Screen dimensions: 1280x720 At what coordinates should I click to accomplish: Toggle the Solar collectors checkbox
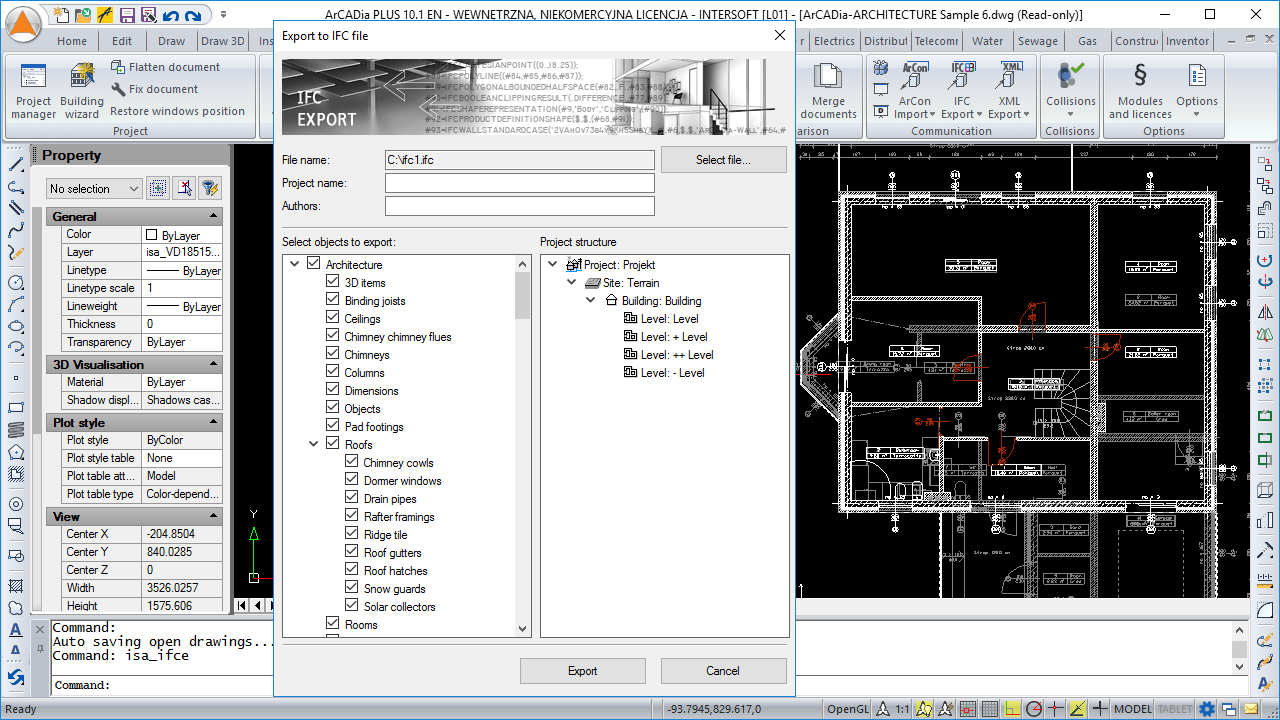352,606
